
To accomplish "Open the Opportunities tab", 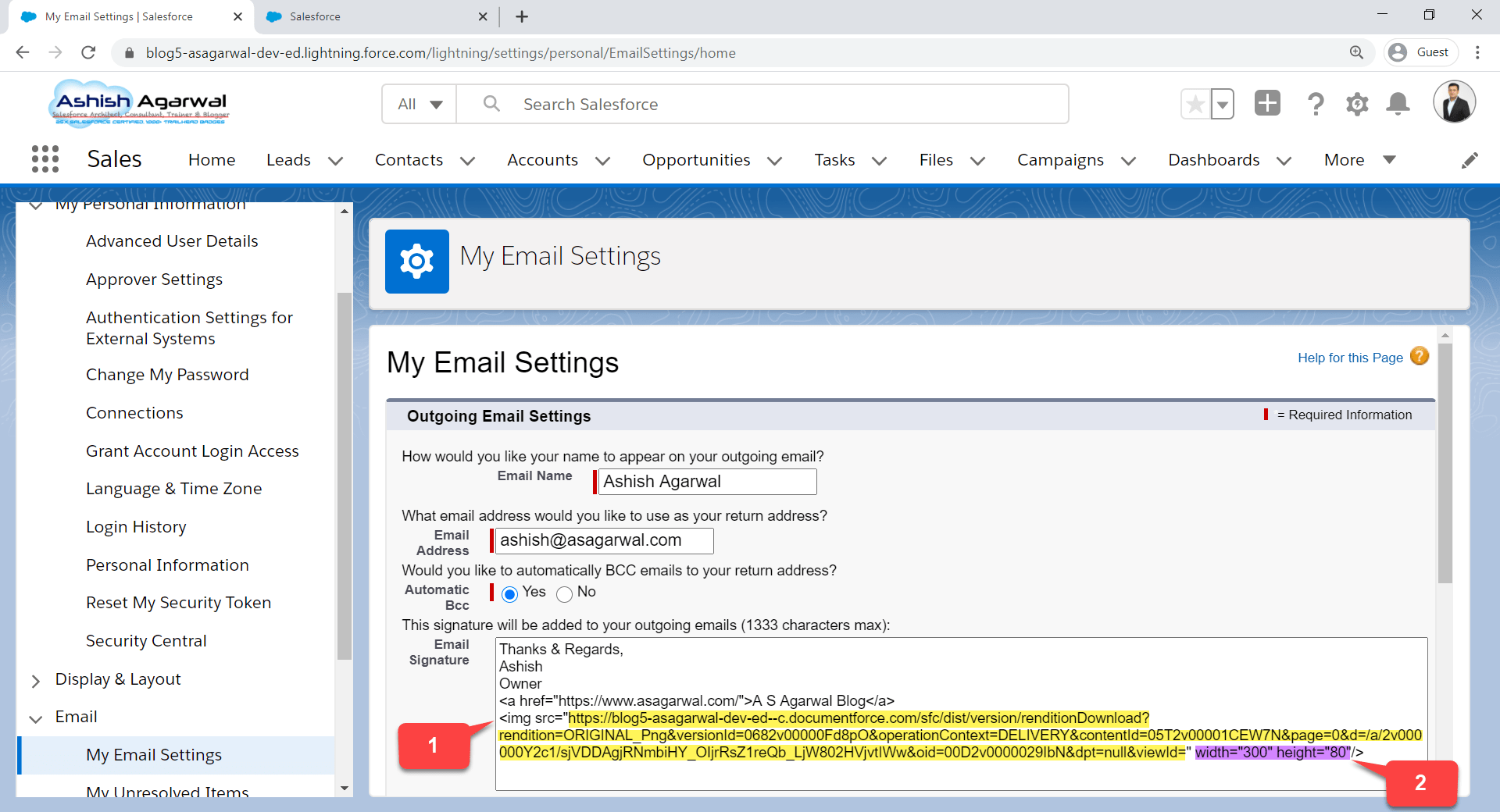I will click(x=696, y=160).
